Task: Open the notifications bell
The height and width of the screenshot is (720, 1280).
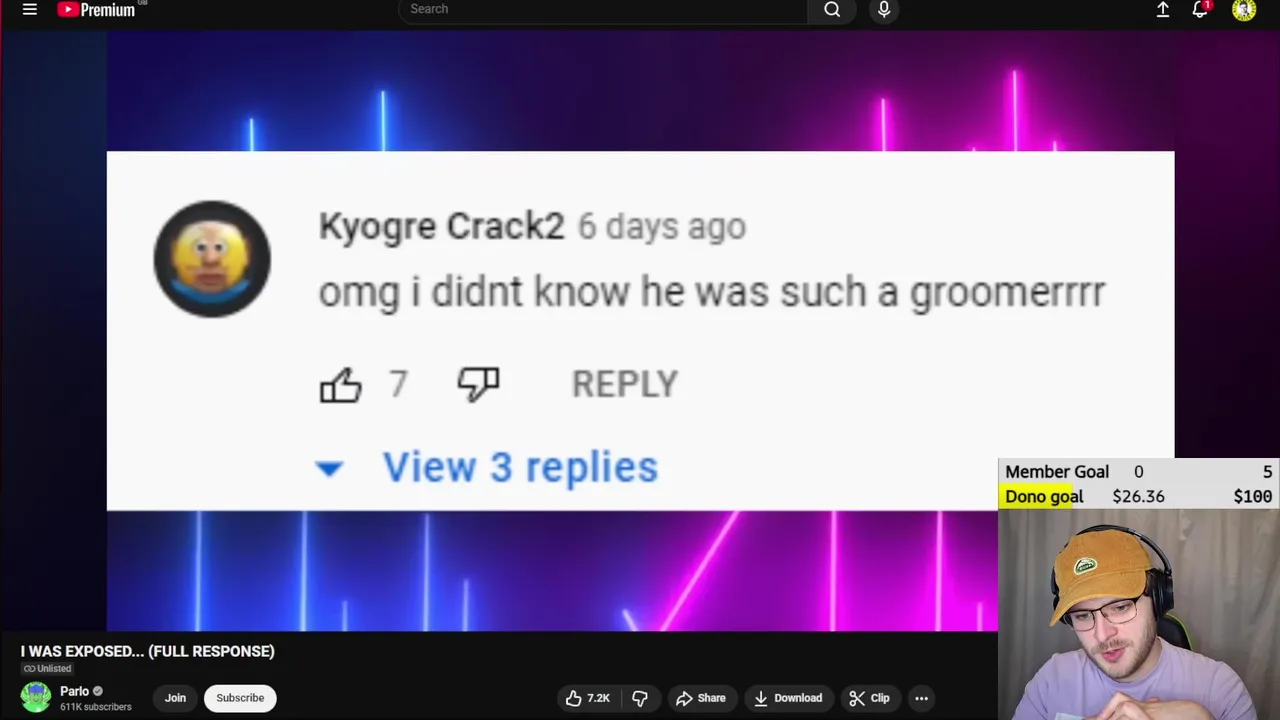Action: tap(1200, 10)
